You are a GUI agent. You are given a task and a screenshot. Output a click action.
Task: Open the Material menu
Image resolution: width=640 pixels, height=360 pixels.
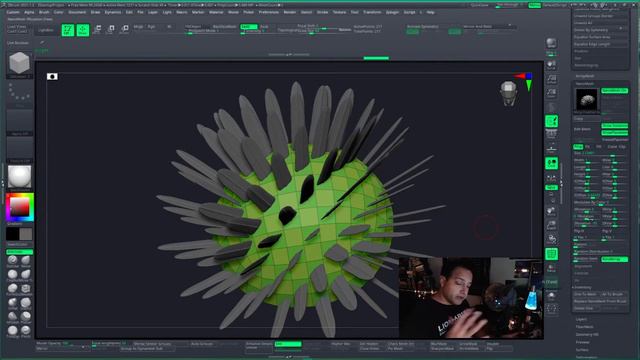[216, 12]
